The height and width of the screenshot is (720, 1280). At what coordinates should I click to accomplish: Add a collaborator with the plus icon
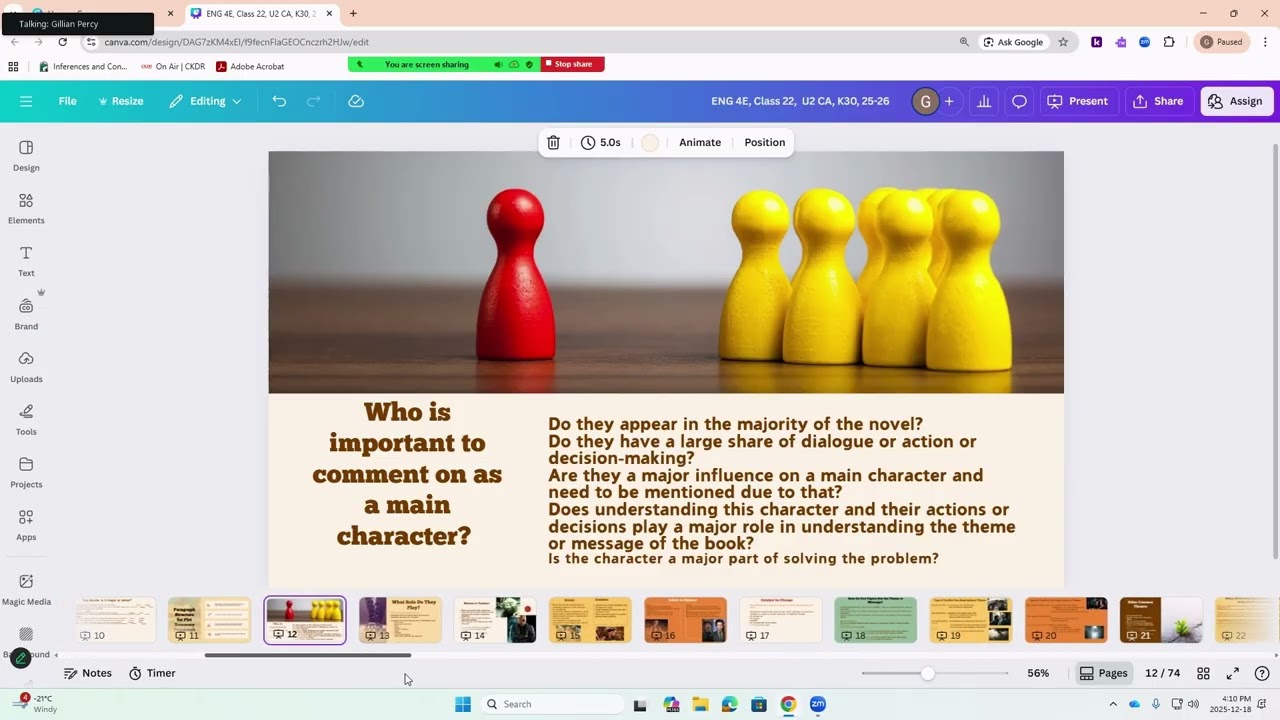coord(949,101)
